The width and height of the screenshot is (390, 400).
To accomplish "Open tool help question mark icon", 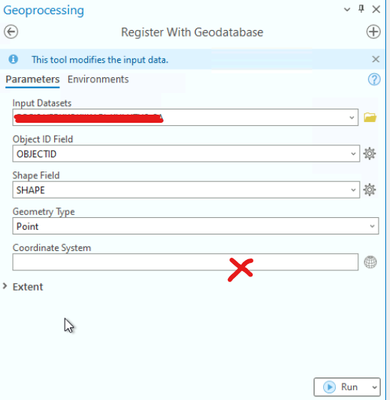I will pos(374,80).
